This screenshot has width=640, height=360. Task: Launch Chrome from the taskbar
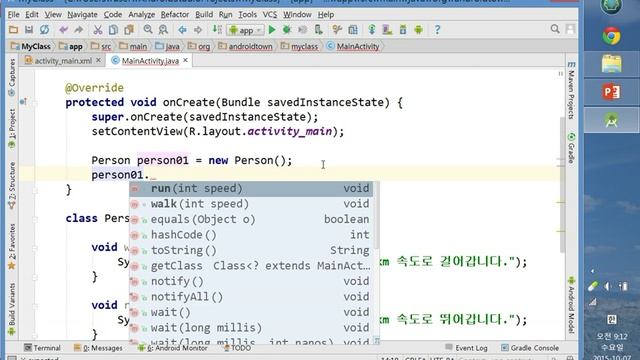(611, 37)
